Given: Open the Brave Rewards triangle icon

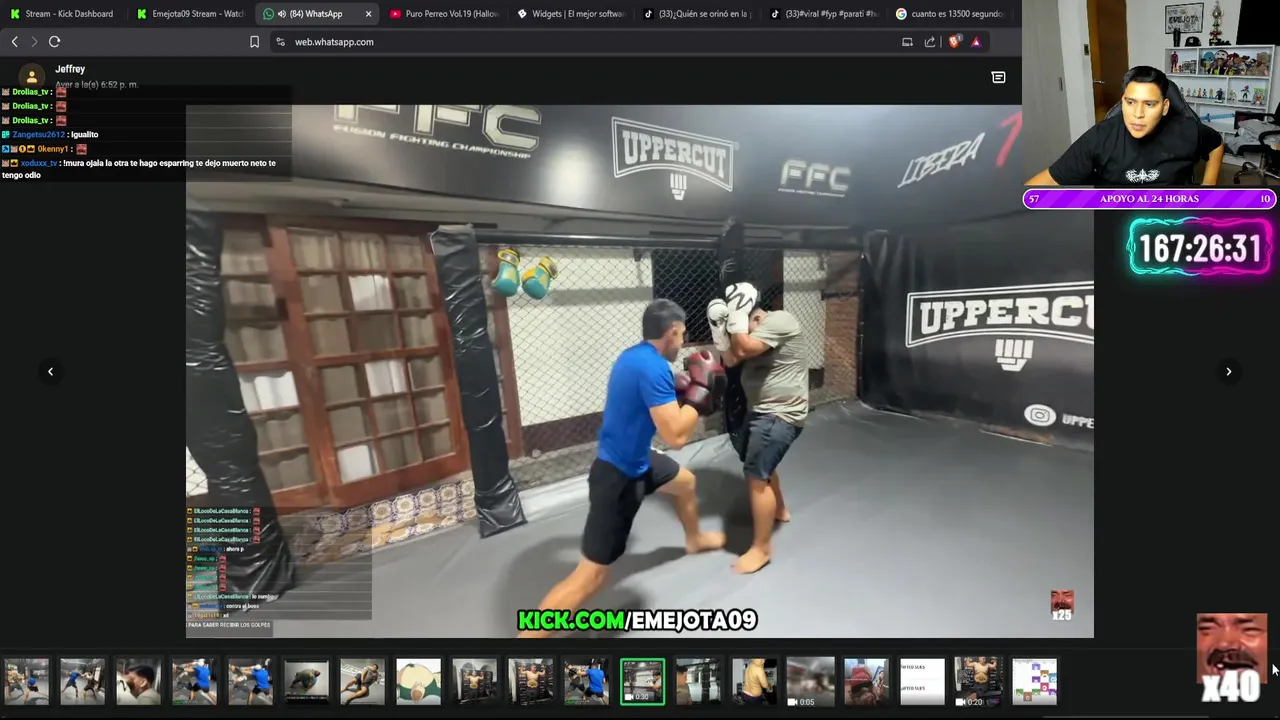Looking at the screenshot, I should (976, 42).
